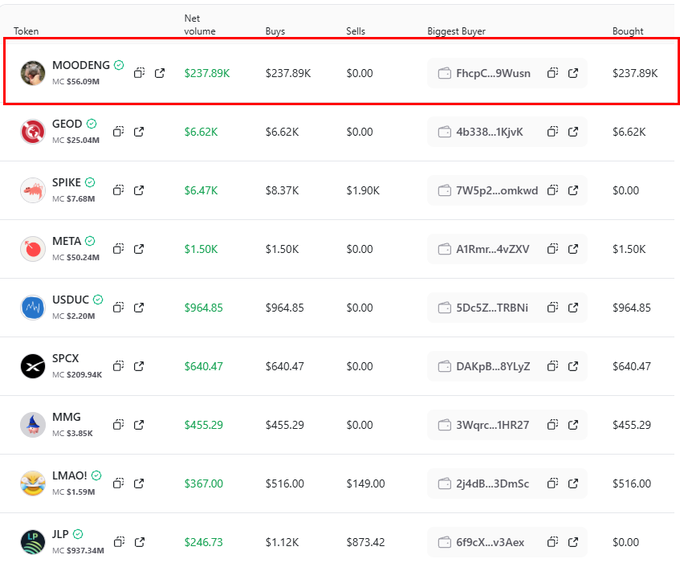680x563 pixels.
Task: Click the USDUC token logo
Action: point(33,307)
